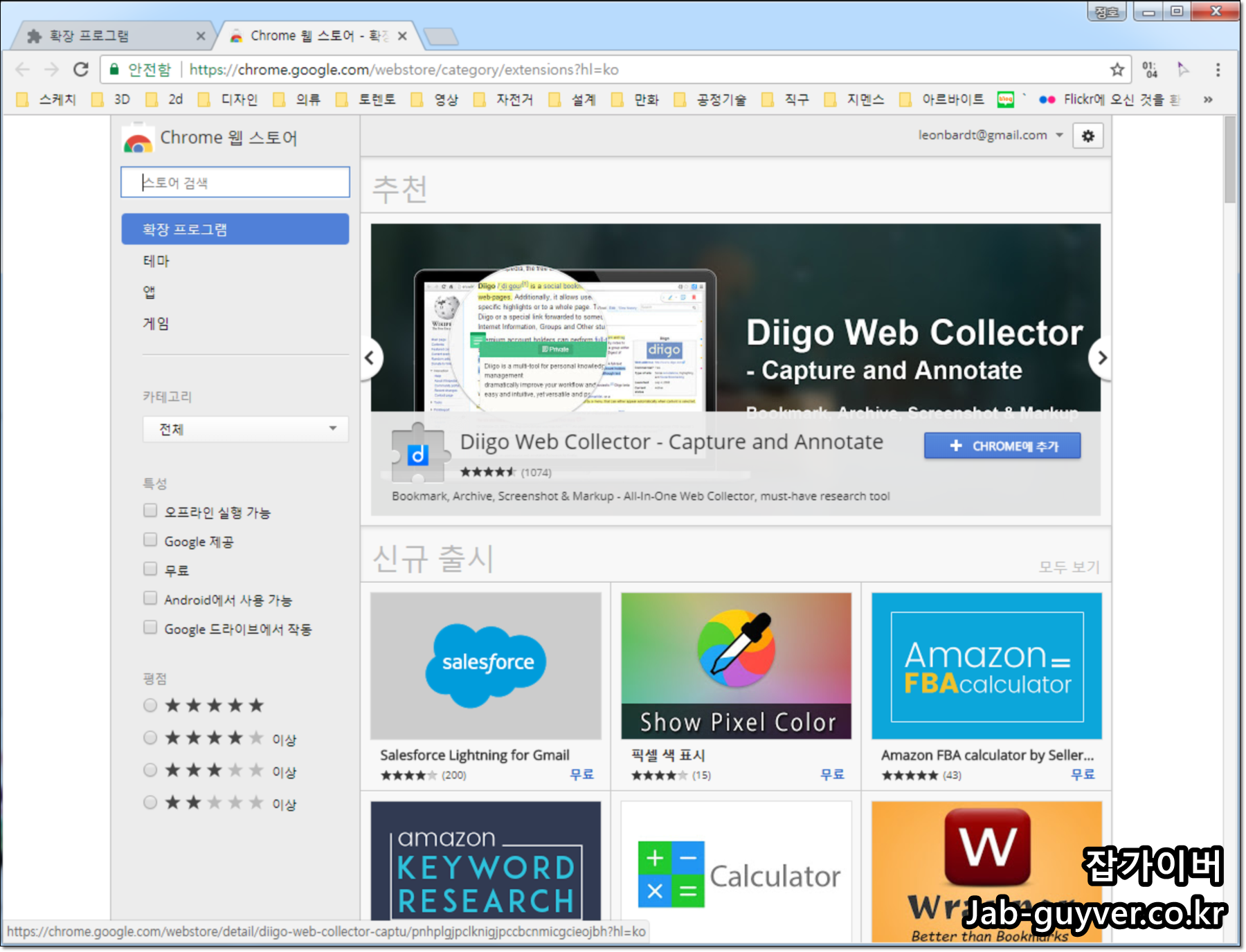Open the 디자인 bookmark folder

[x=228, y=100]
